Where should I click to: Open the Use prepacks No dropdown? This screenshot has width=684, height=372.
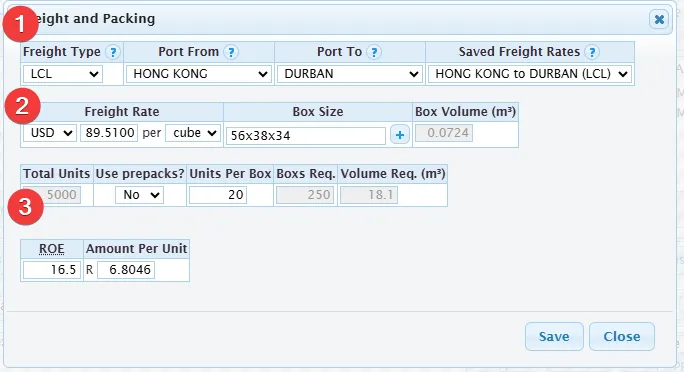coord(140,195)
